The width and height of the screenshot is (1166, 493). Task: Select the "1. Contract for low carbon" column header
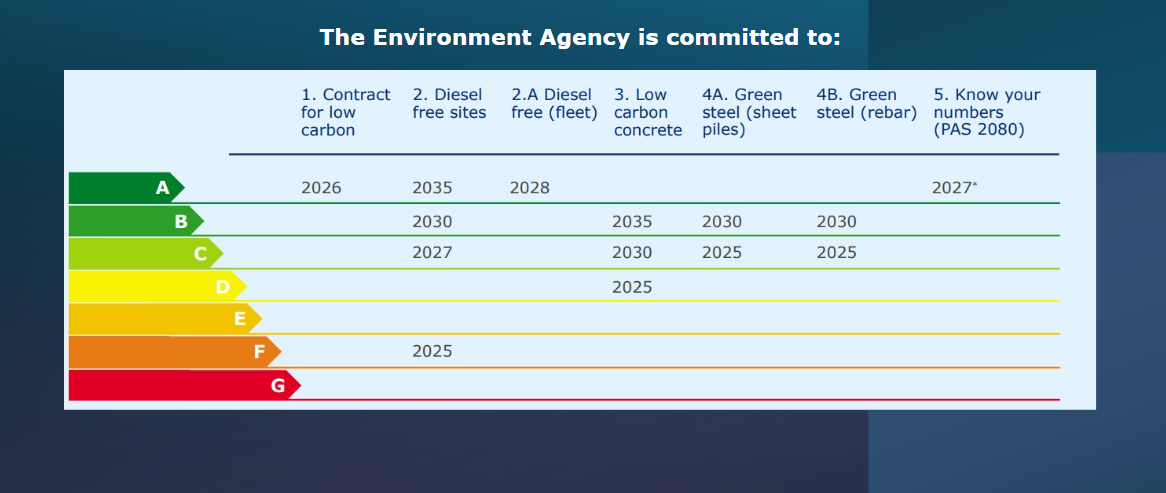[x=346, y=112]
